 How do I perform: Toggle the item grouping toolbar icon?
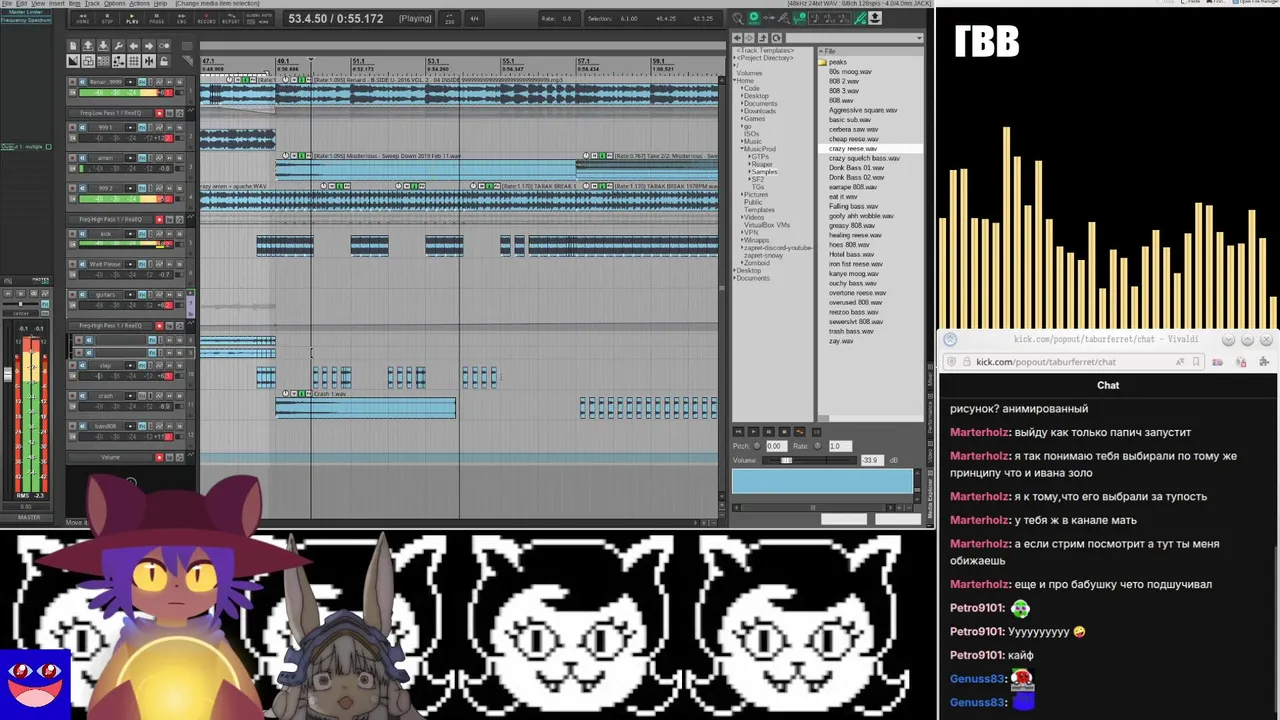pyautogui.click(x=88, y=61)
